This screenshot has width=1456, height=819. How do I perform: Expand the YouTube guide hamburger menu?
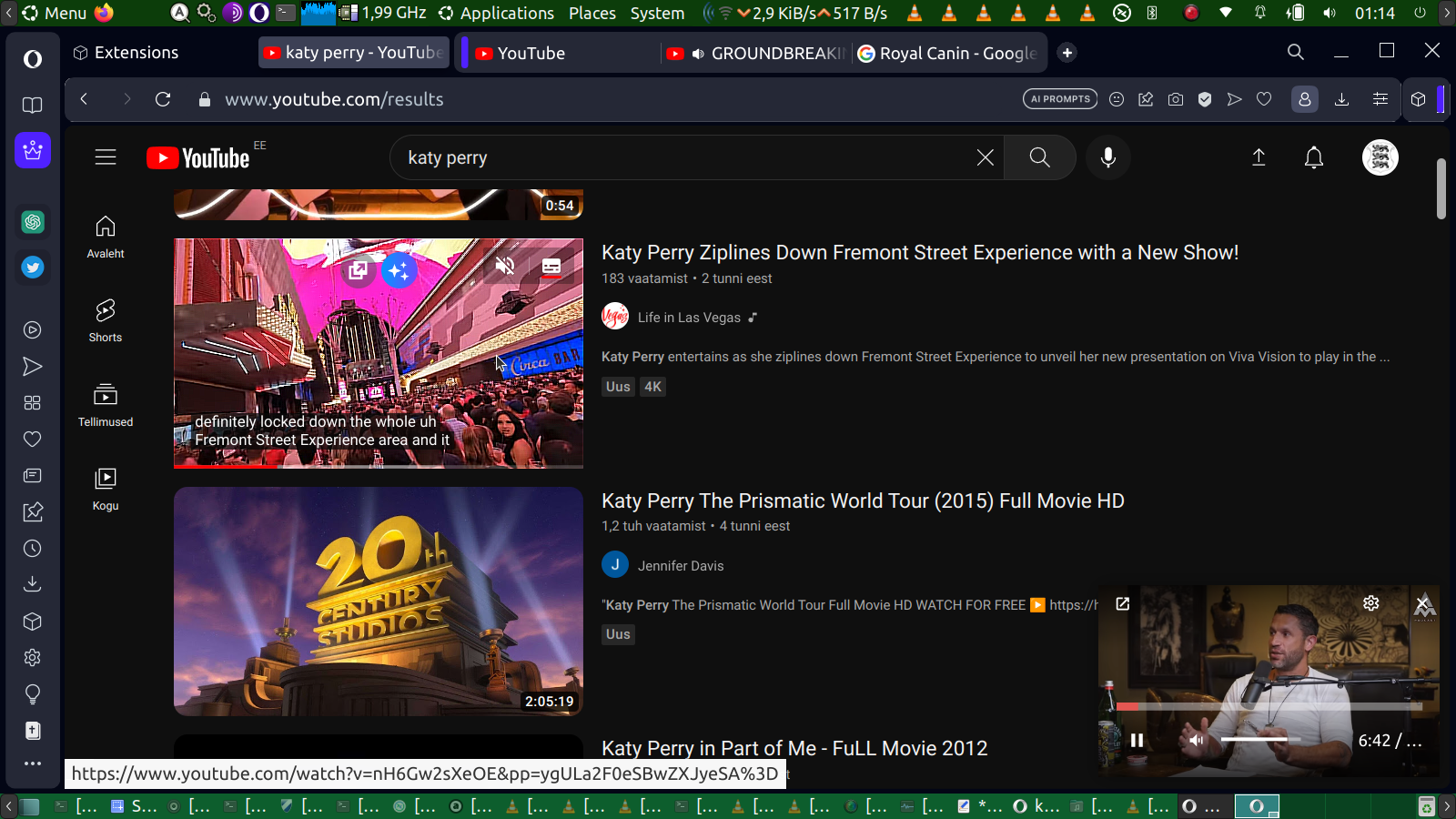[106, 157]
